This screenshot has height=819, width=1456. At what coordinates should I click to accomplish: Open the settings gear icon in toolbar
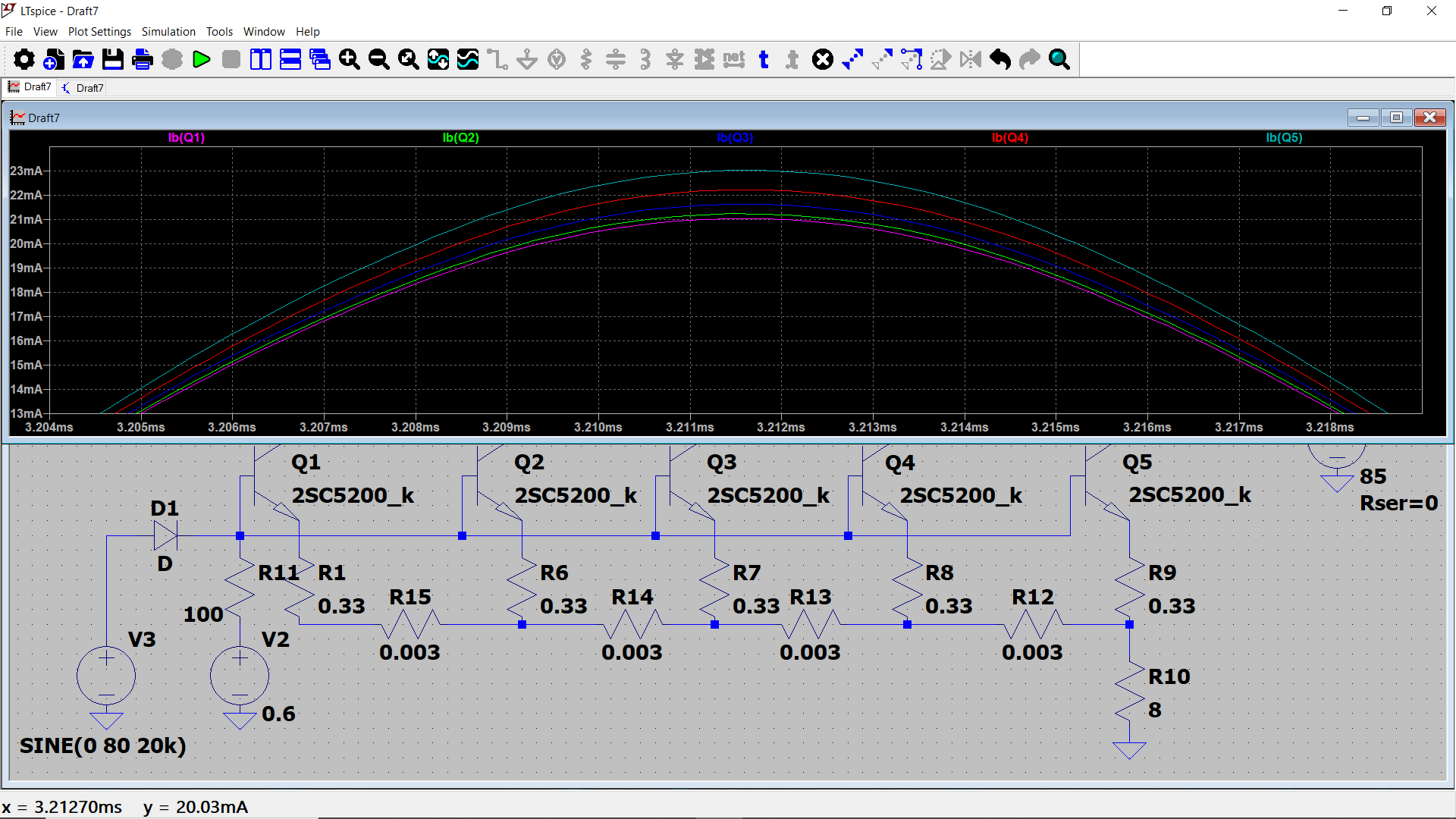pos(24,59)
